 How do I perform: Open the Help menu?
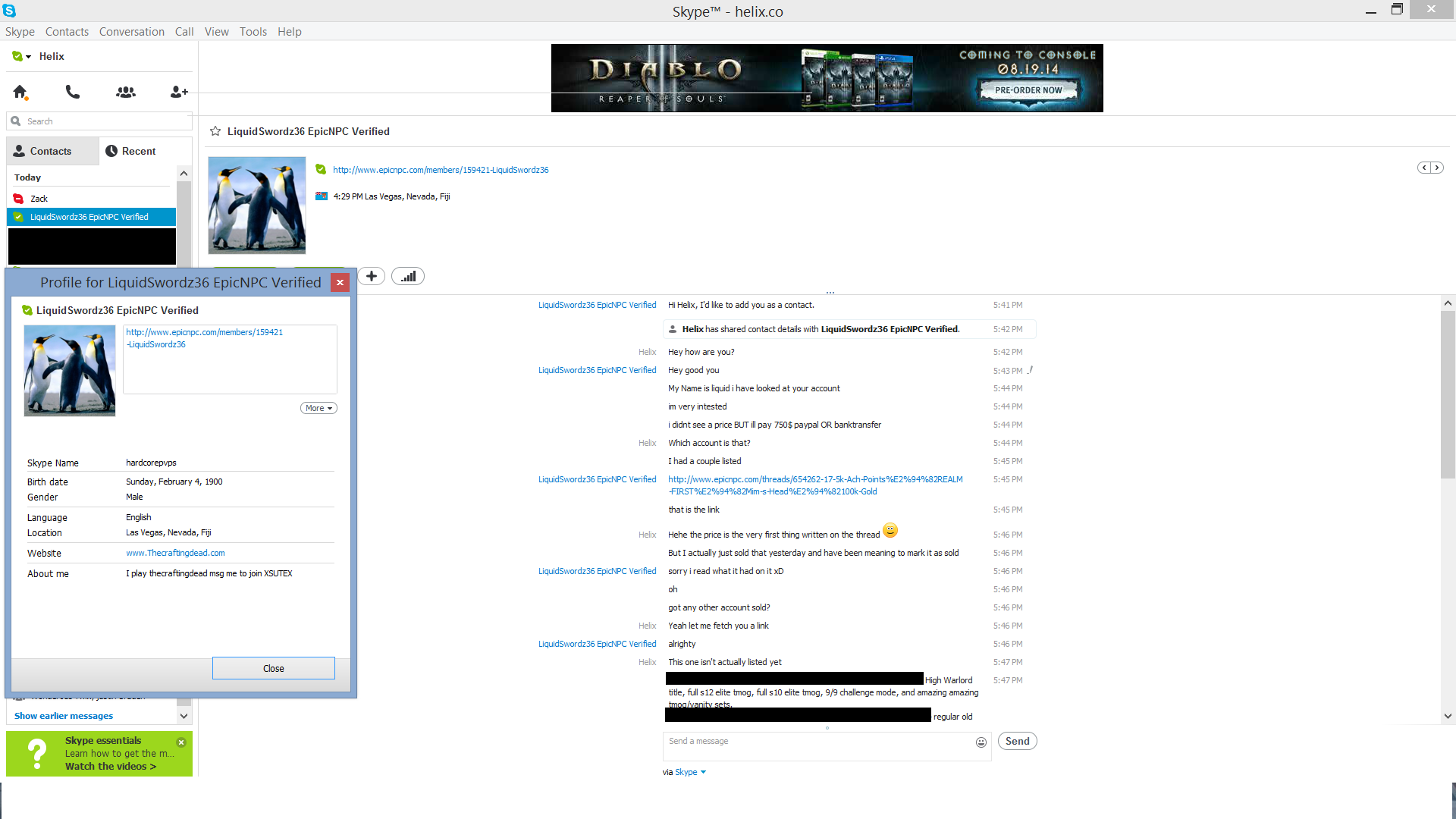pyautogui.click(x=289, y=31)
